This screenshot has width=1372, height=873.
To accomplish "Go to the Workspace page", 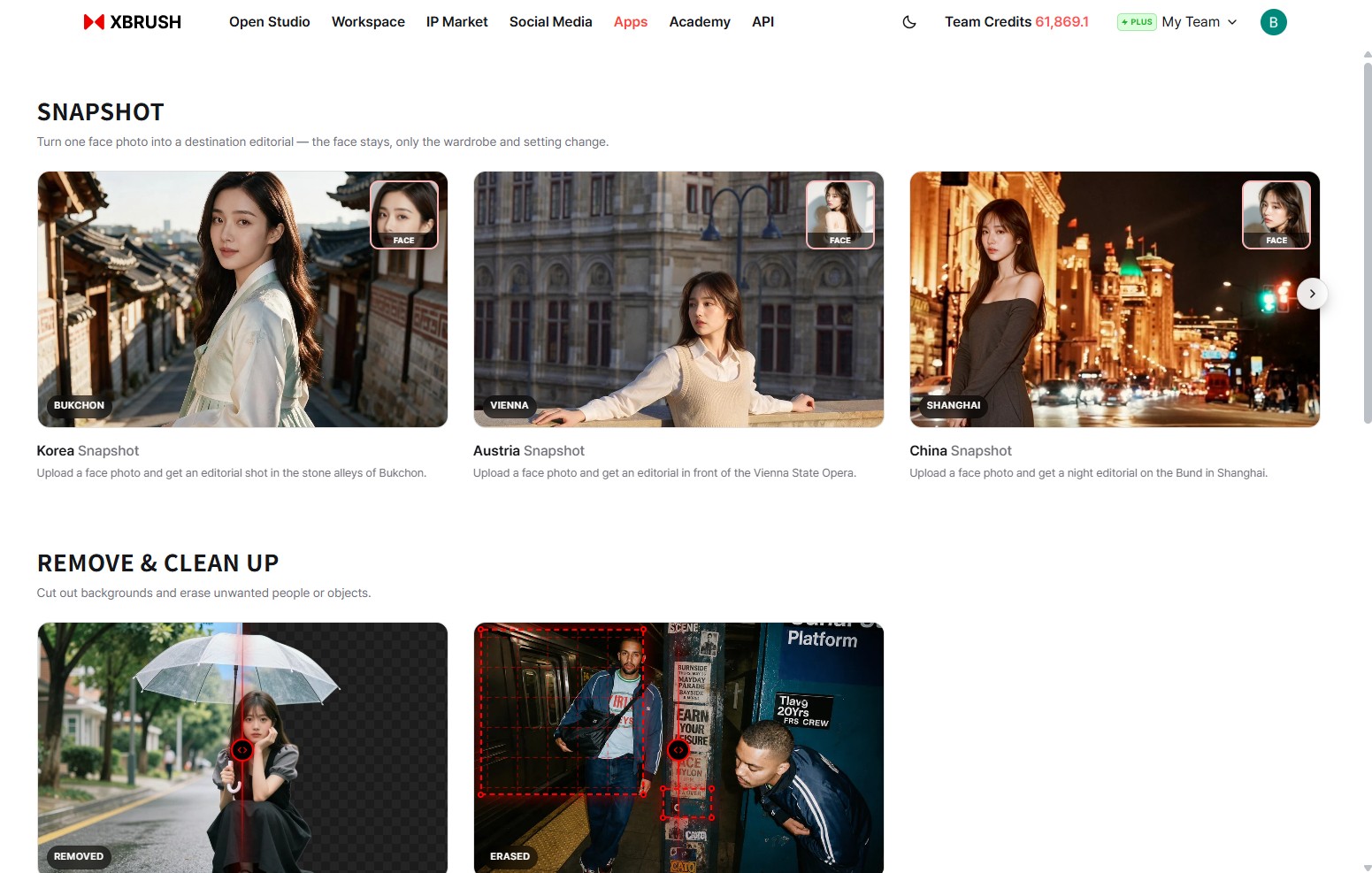I will pyautogui.click(x=368, y=22).
